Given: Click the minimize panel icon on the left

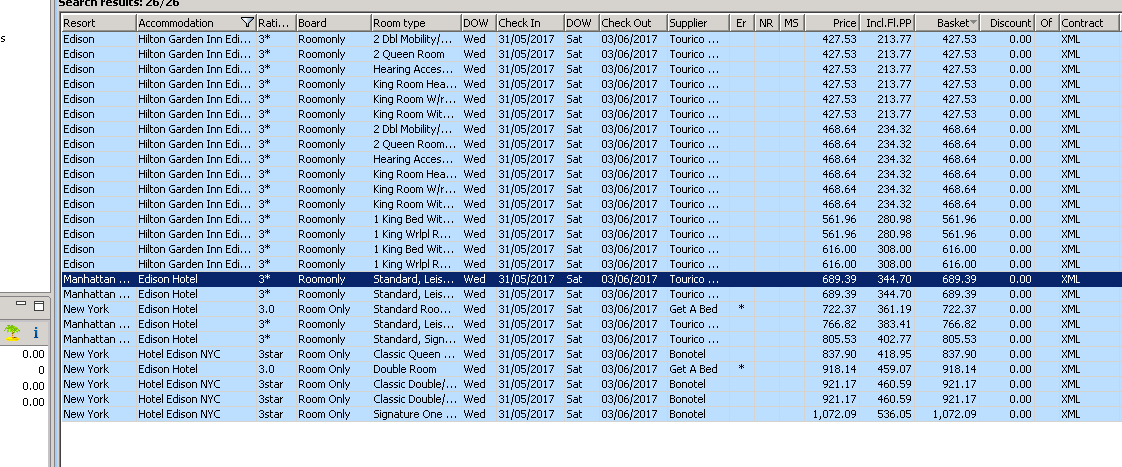Looking at the screenshot, I should point(21,305).
